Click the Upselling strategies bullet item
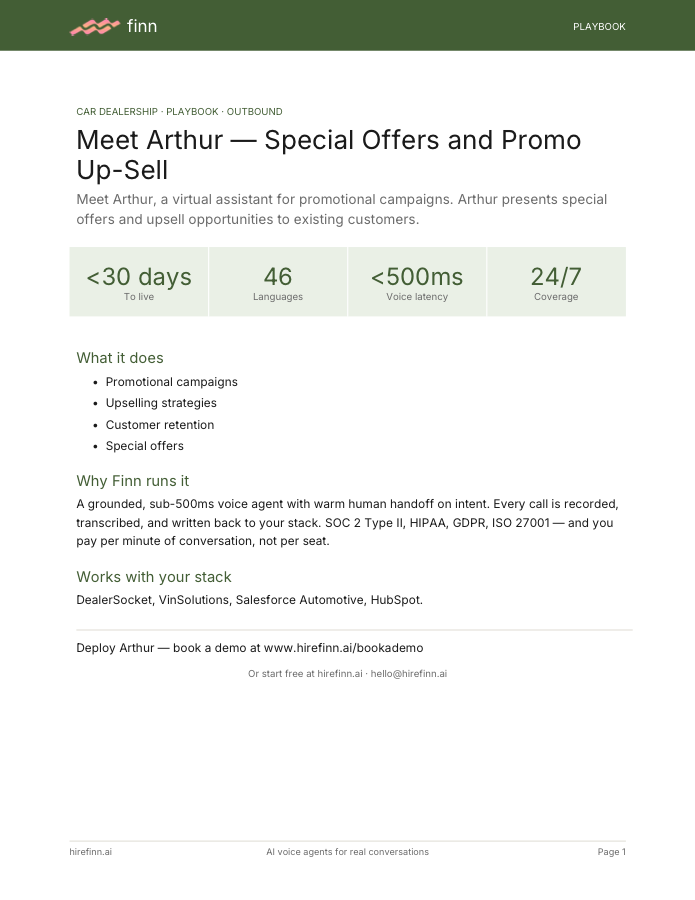The image size is (695, 900). tap(161, 403)
